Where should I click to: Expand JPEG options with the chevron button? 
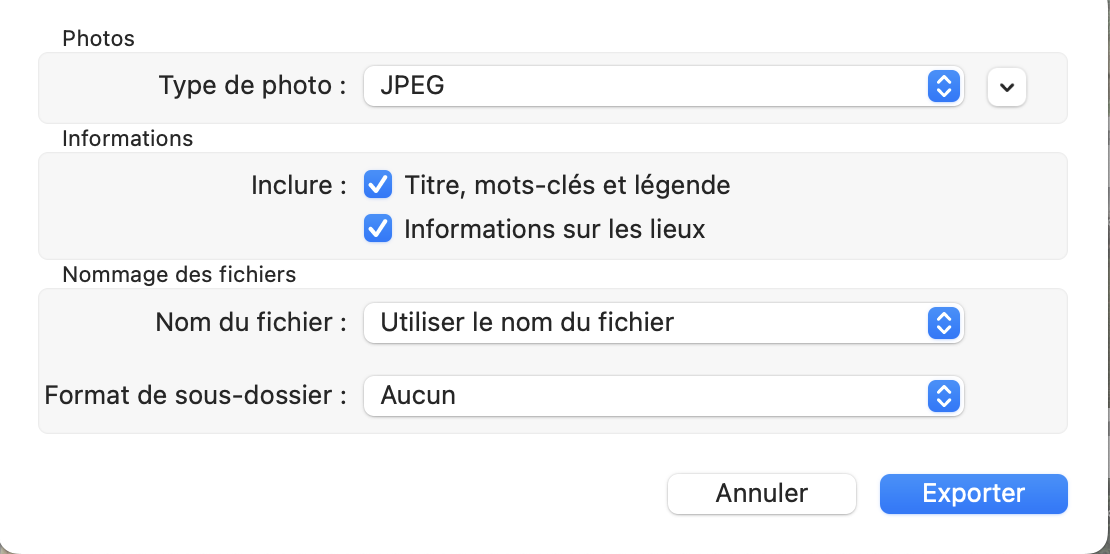pyautogui.click(x=1007, y=87)
